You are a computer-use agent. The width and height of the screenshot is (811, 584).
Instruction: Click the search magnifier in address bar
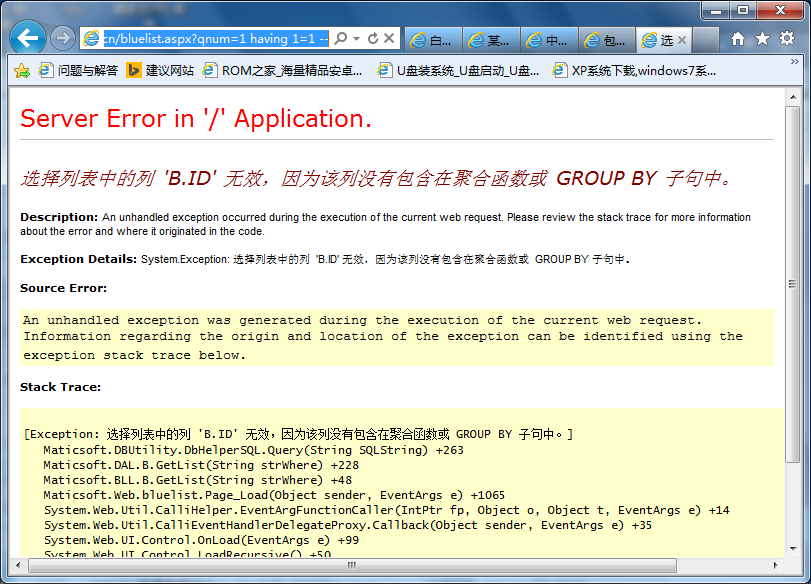(341, 38)
